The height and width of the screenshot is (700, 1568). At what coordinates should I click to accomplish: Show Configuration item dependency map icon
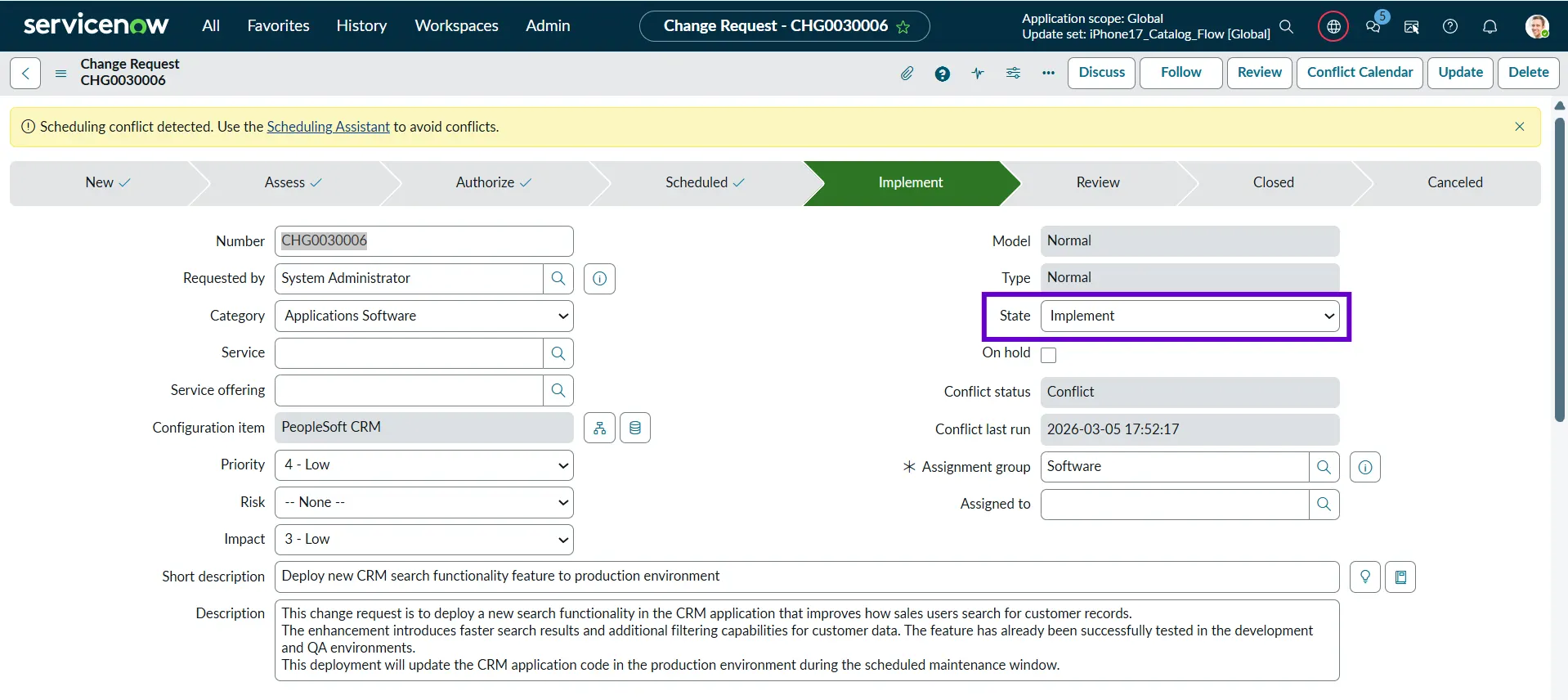[x=599, y=429]
